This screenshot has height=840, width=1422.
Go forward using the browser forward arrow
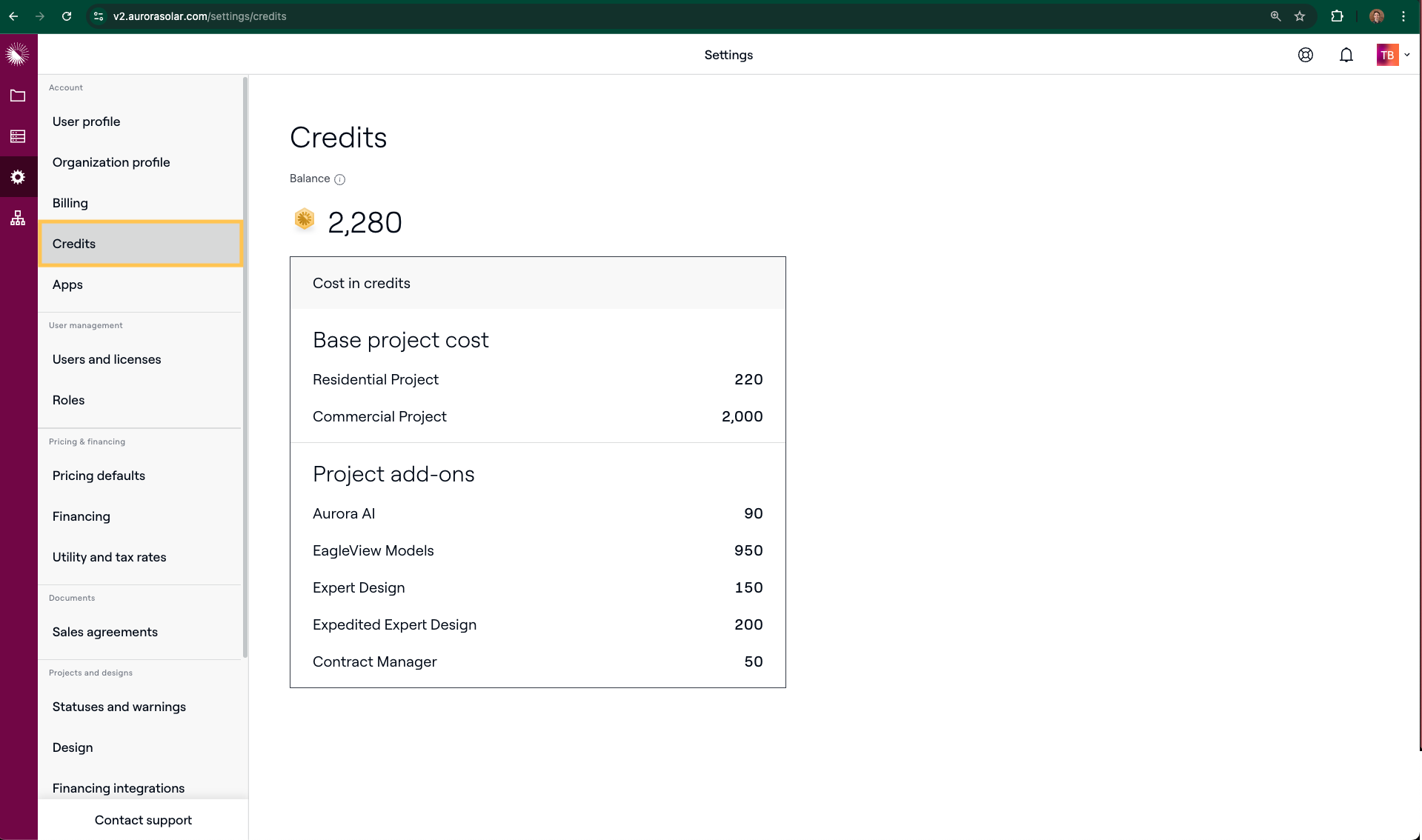click(x=40, y=16)
